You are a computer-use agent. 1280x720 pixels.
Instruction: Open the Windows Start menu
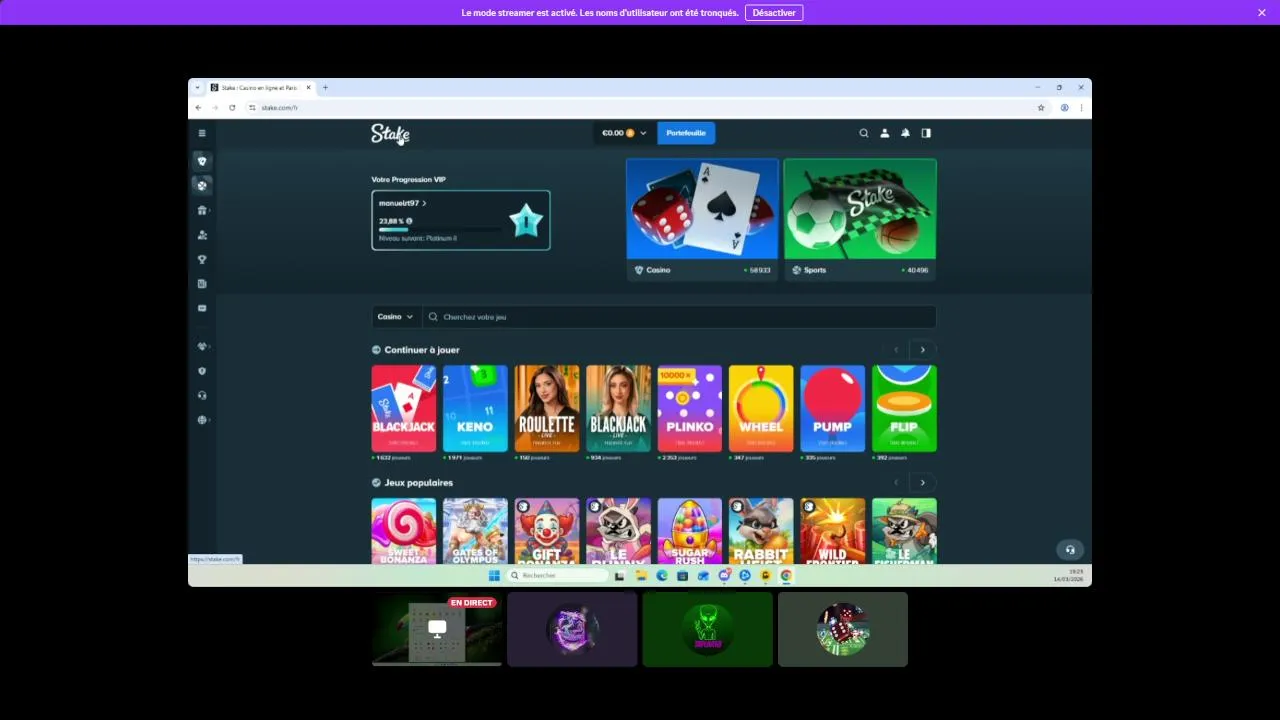(x=494, y=576)
